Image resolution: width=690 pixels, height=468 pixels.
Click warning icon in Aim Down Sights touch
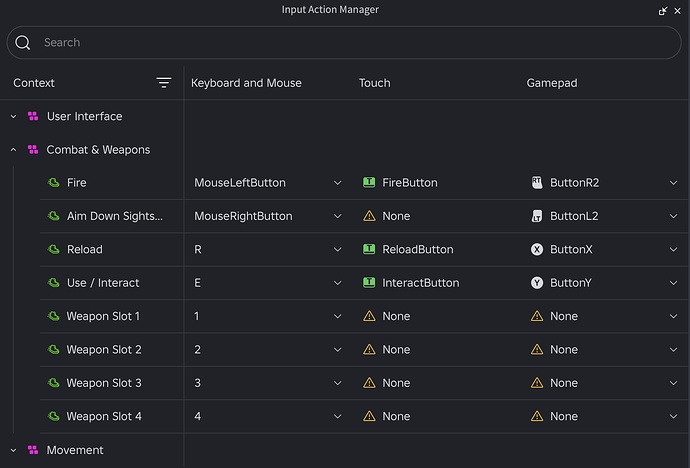tap(369, 216)
